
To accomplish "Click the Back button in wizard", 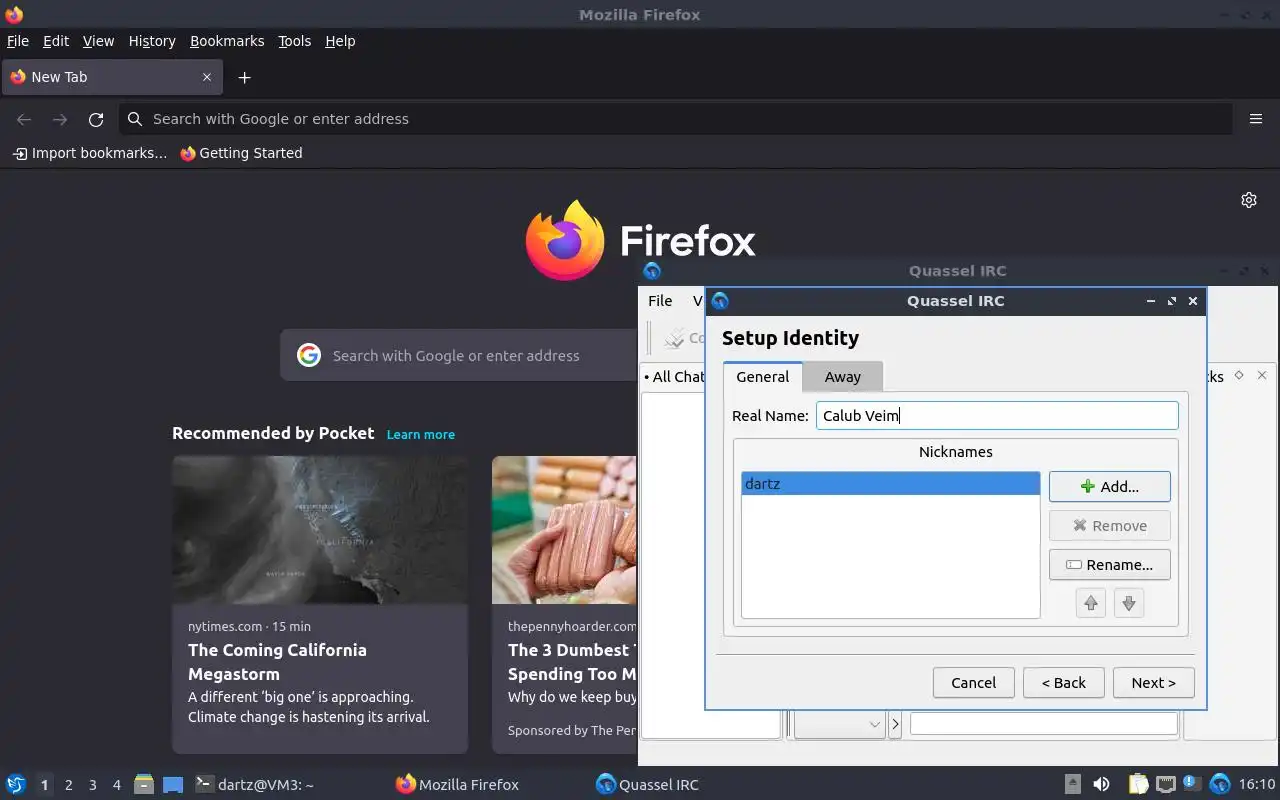I will click(x=1063, y=683).
